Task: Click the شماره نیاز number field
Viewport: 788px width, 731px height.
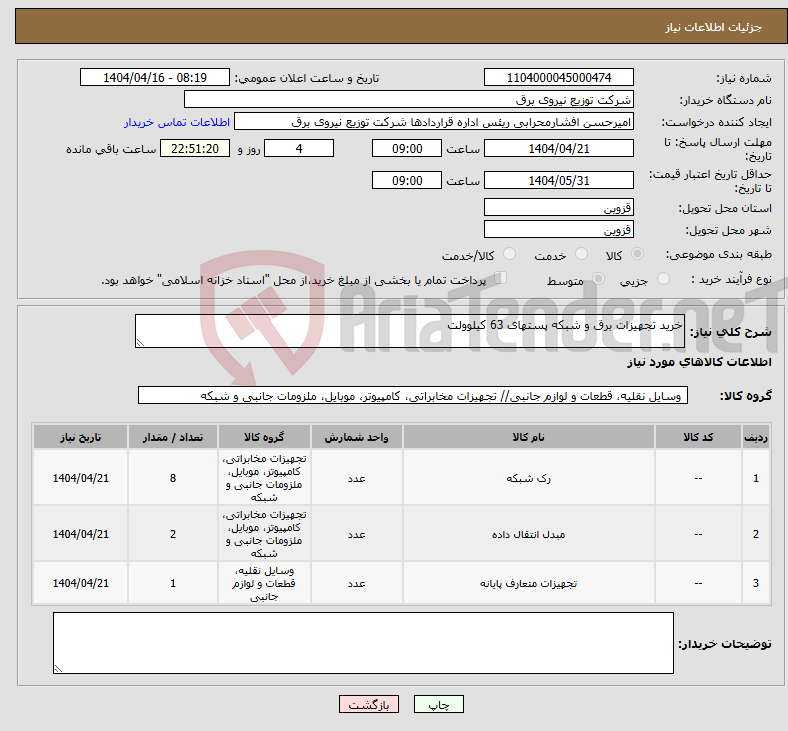Action: tap(558, 78)
